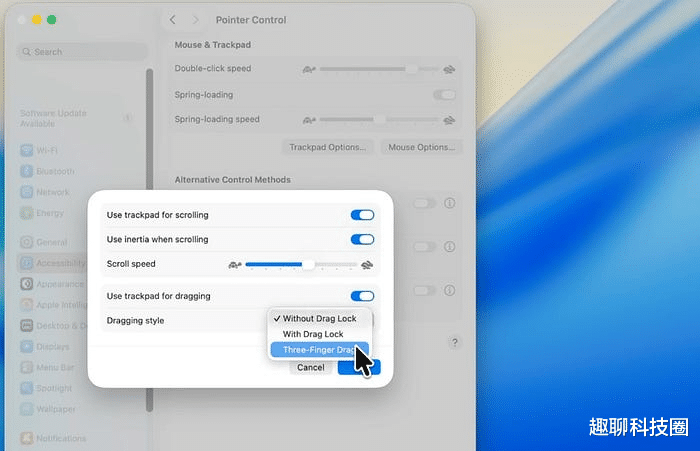Click the help question mark button
The height and width of the screenshot is (451, 700).
pos(454,342)
